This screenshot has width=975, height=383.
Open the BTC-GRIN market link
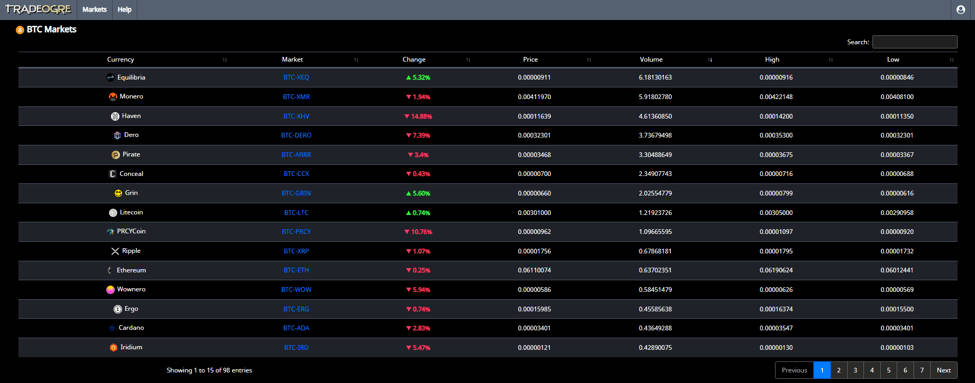[x=296, y=193]
